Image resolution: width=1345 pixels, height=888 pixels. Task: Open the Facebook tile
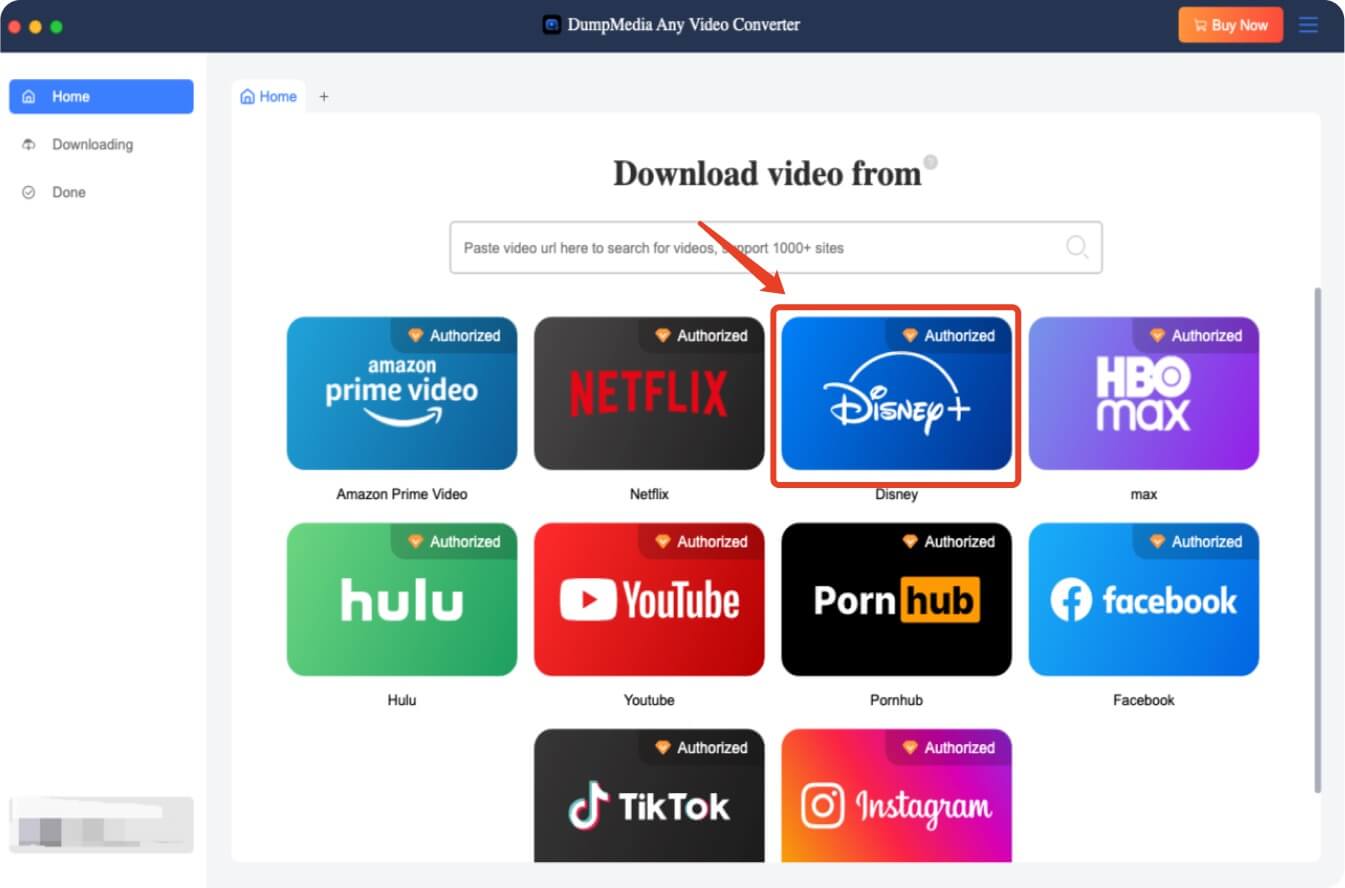(x=1143, y=599)
